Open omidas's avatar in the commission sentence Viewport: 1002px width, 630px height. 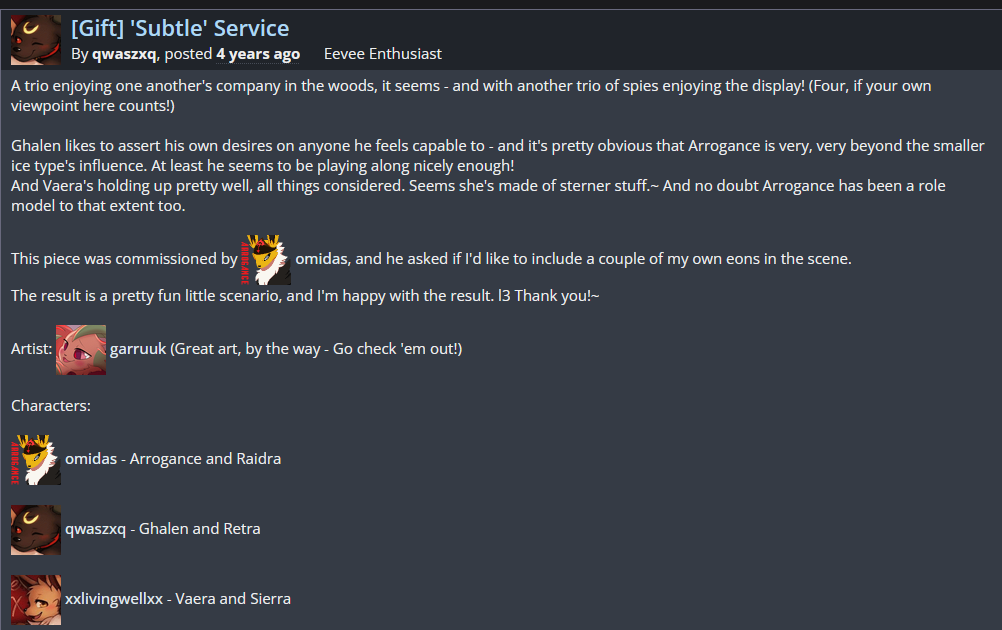266,260
